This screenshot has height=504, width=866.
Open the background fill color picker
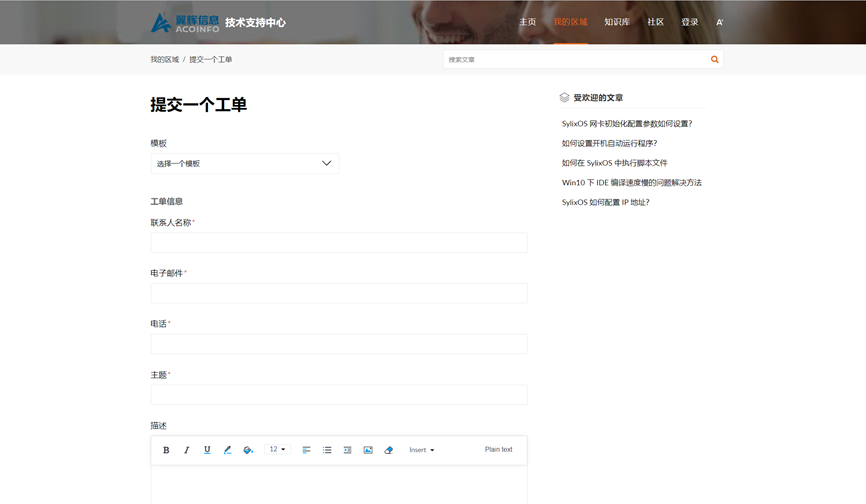click(248, 450)
